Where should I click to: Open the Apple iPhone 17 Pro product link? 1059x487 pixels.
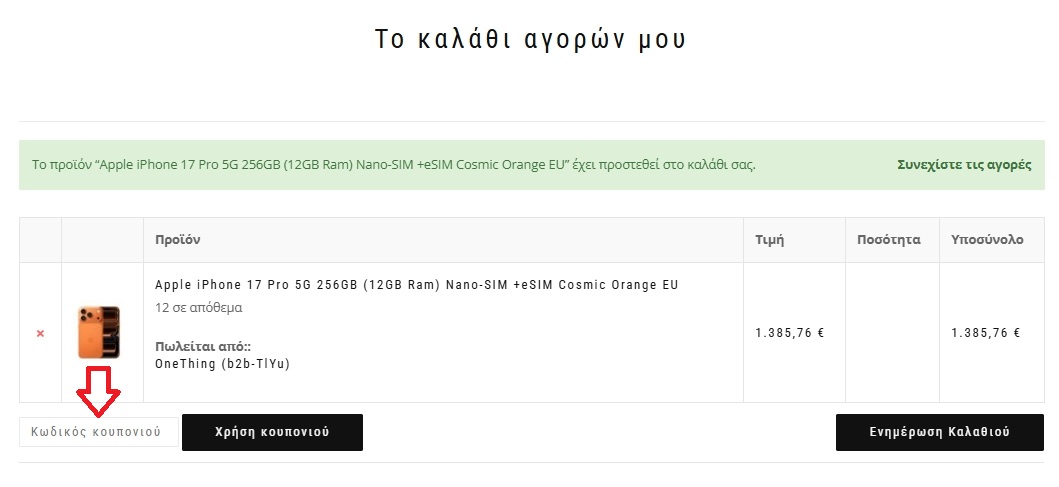tap(416, 285)
